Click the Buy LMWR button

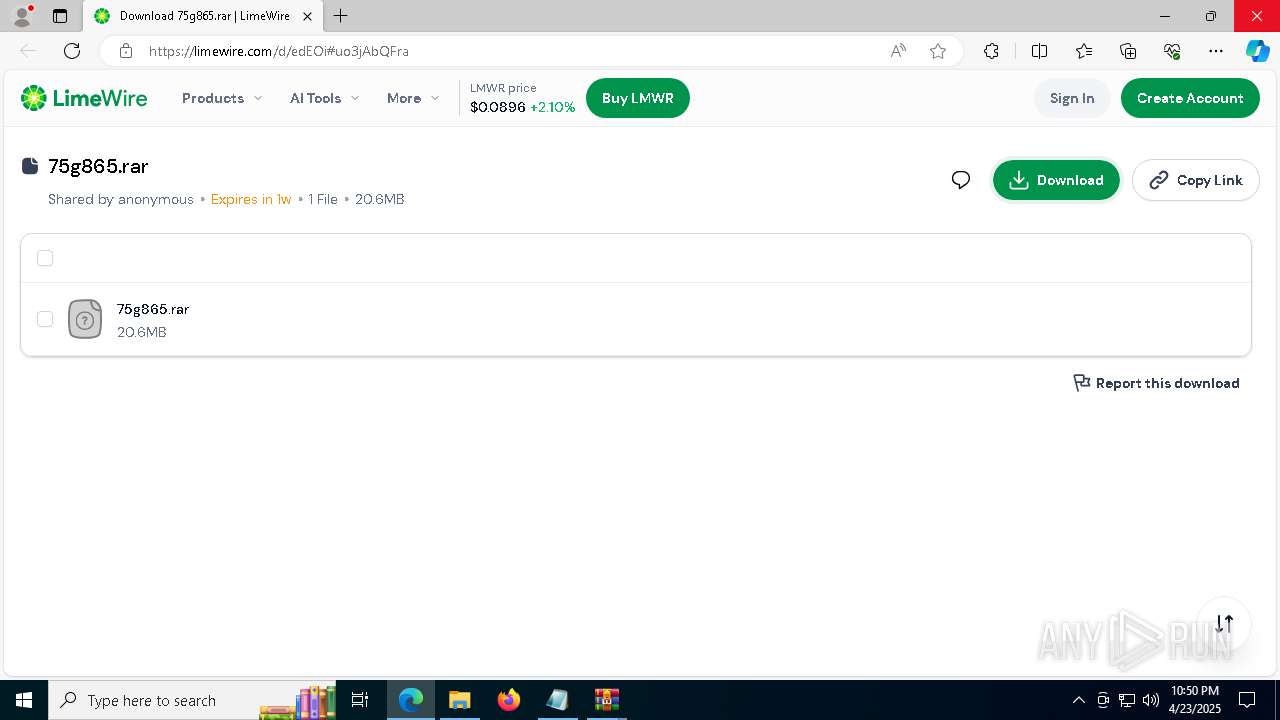638,98
